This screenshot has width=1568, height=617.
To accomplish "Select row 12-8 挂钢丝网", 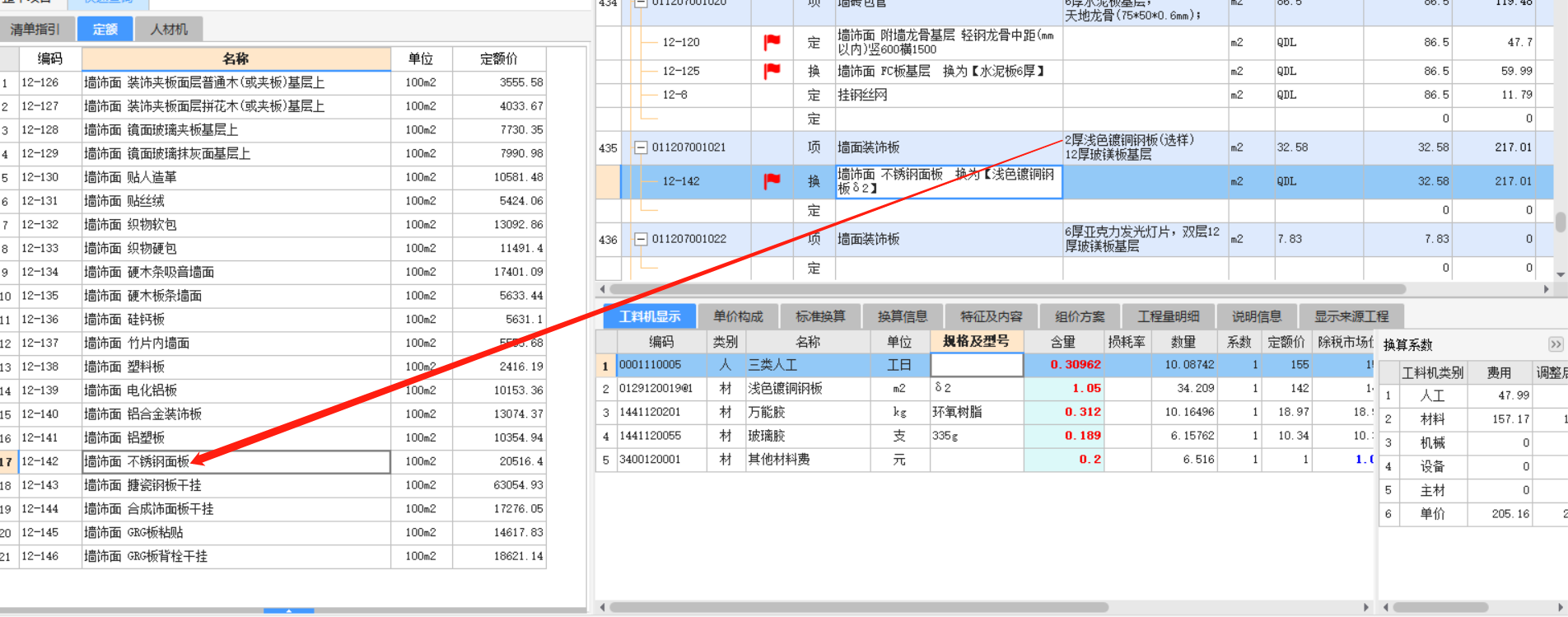I will [x=1075, y=95].
